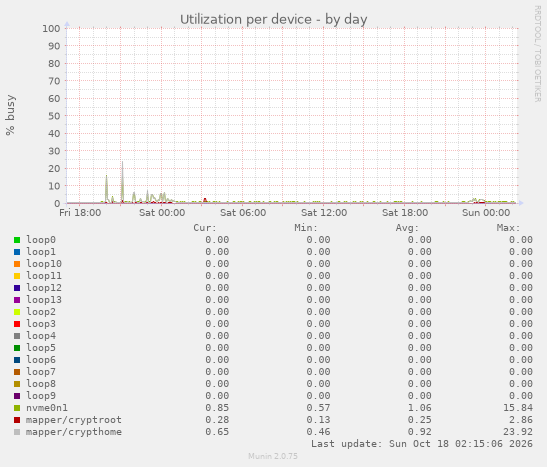The height and width of the screenshot is (467, 547).
Task: Click the loop11 yellow legend swatch
Action: click(17, 276)
